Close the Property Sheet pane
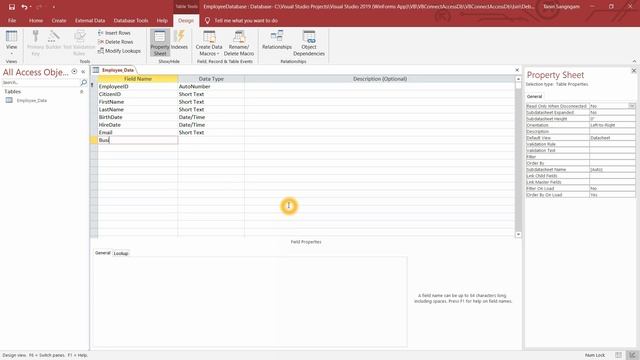This screenshot has height=360, width=640. click(634, 71)
